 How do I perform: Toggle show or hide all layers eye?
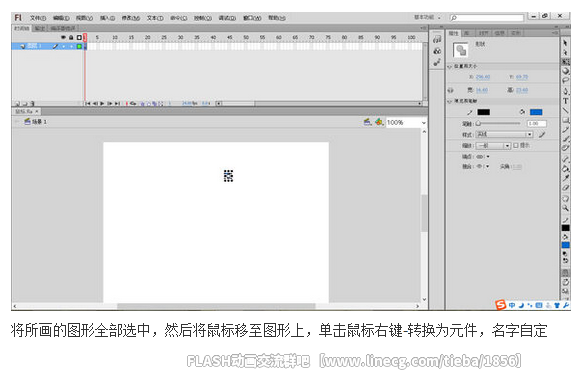point(63,37)
